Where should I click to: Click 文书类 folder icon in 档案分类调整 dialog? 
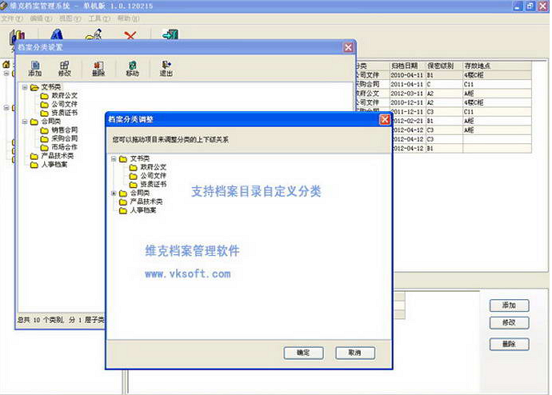click(x=123, y=159)
